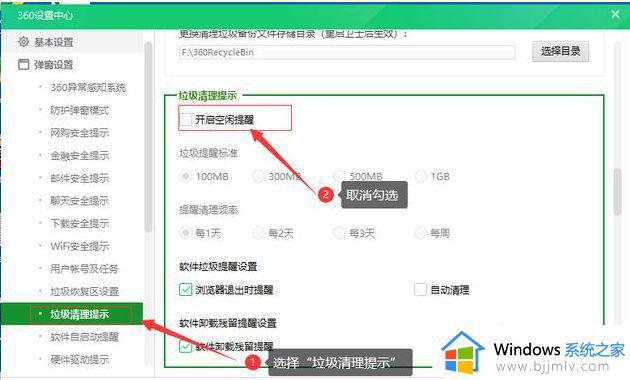630x380 pixels.
Task: Select 邮件安全提示 in sidebar
Action: (x=79, y=178)
